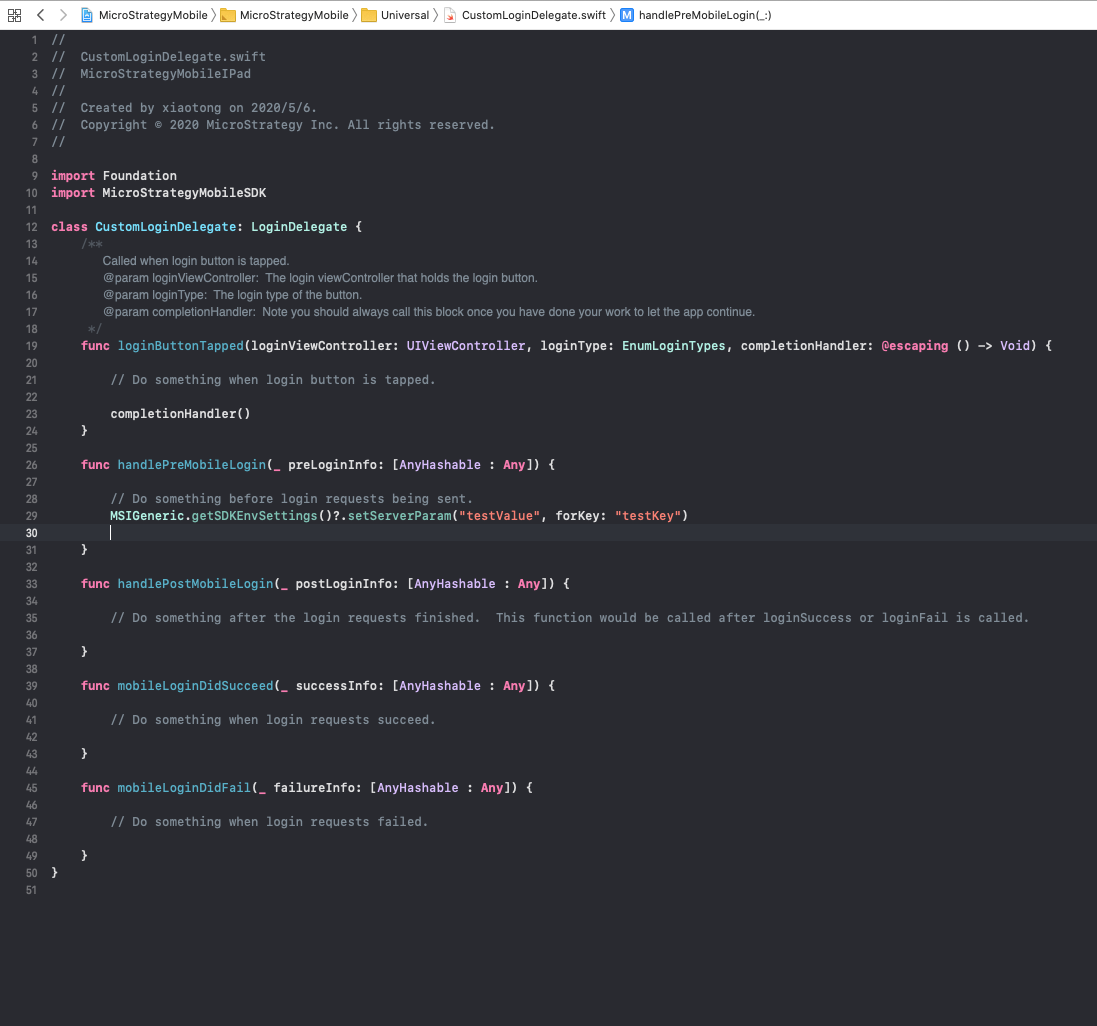Viewport: 1097px width, 1026px height.
Task: Click the Swift file icon for CustomLoginDelegate
Action: click(450, 15)
